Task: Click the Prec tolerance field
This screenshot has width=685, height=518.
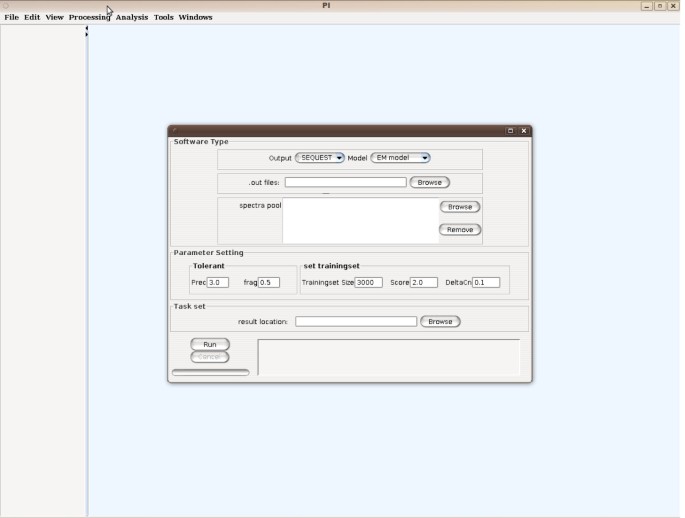Action: [217, 283]
